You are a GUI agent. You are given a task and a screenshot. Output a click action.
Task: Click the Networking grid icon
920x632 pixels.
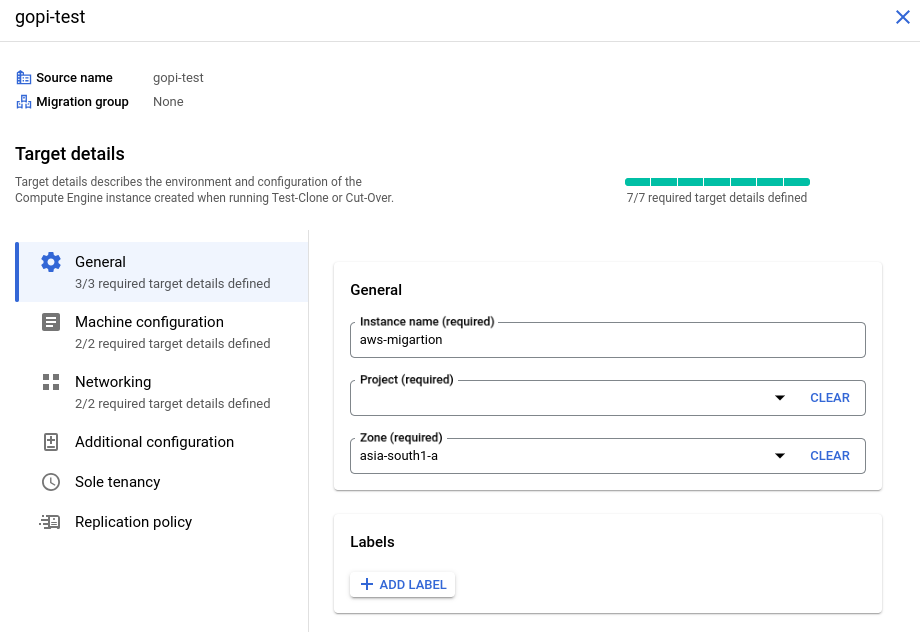pos(51,382)
